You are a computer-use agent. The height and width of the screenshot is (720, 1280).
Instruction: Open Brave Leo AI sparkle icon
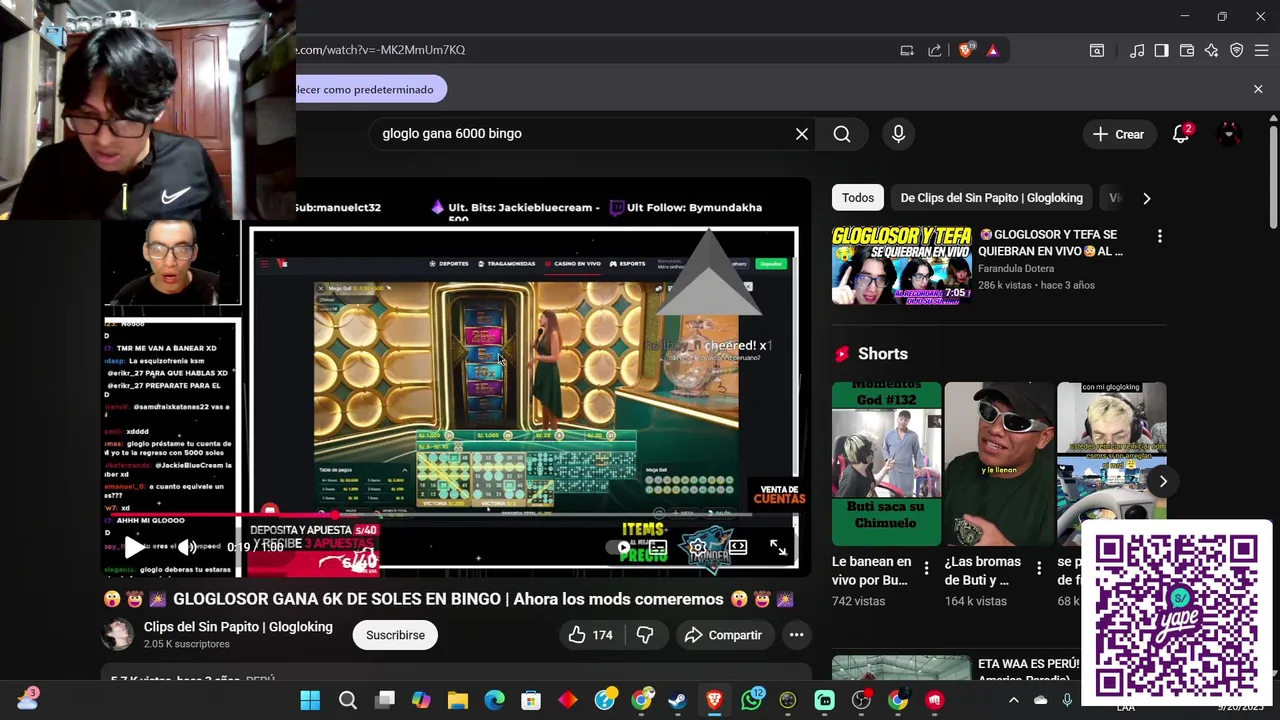pyautogui.click(x=1211, y=50)
